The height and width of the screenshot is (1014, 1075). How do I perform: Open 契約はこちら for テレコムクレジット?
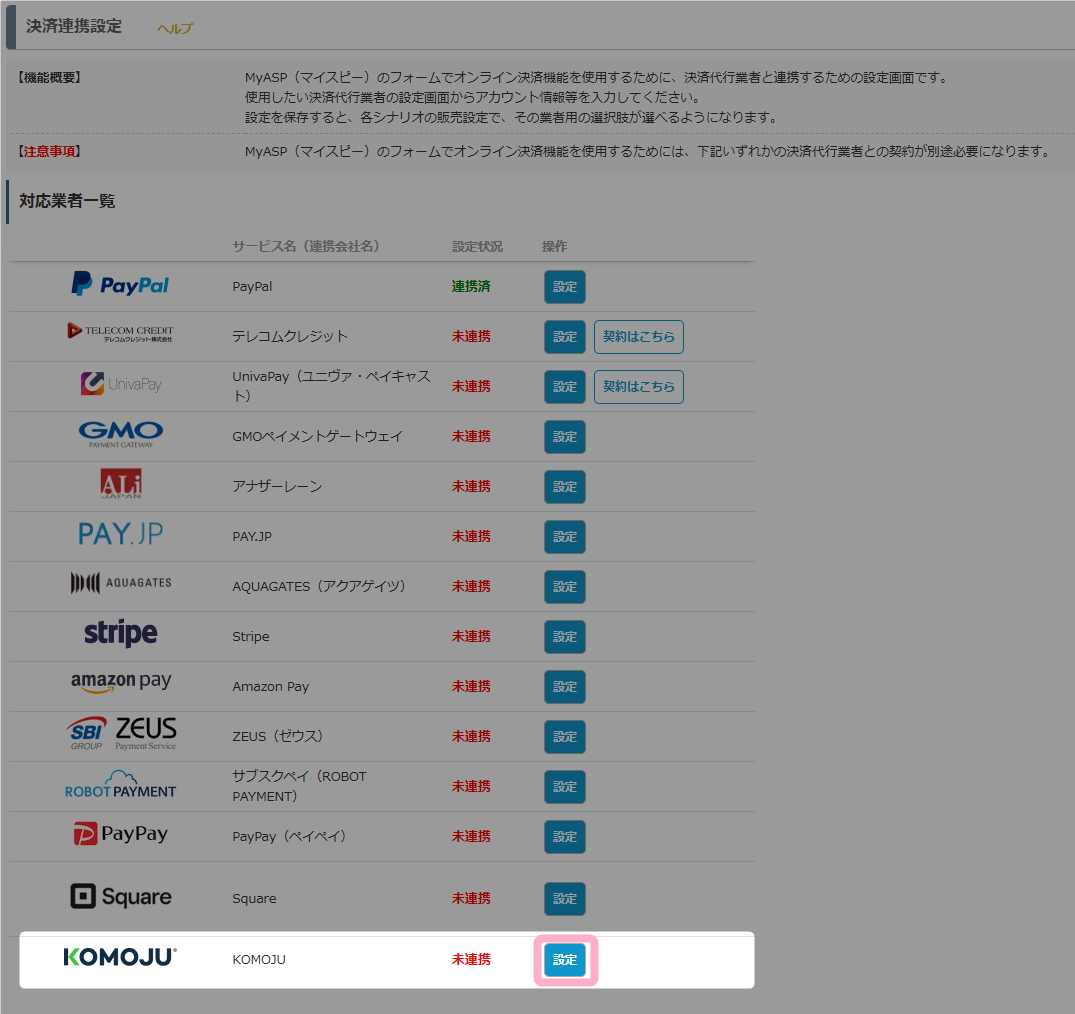pyautogui.click(x=638, y=337)
